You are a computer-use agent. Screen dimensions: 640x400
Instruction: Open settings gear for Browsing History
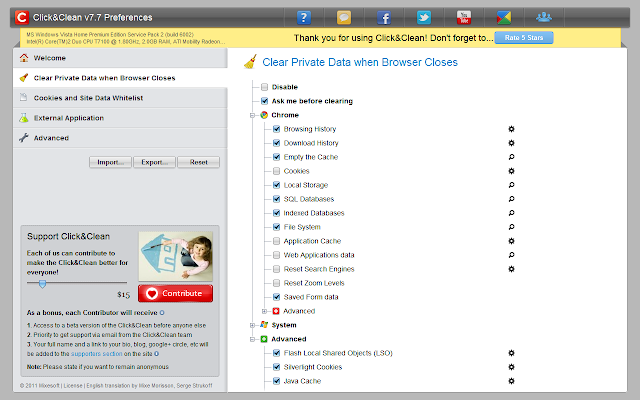pos(511,129)
